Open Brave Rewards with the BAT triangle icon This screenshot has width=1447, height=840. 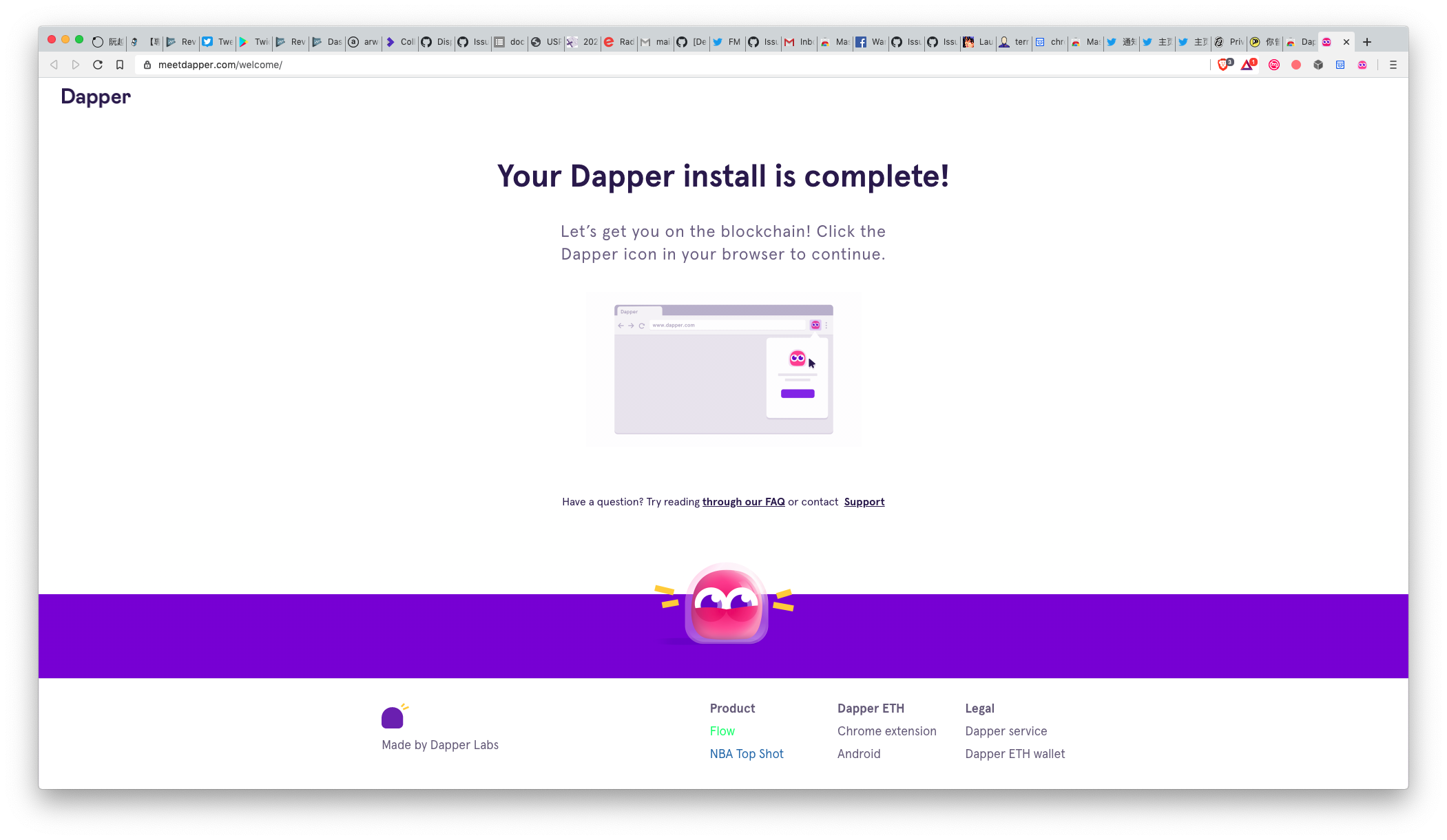[x=1247, y=65]
